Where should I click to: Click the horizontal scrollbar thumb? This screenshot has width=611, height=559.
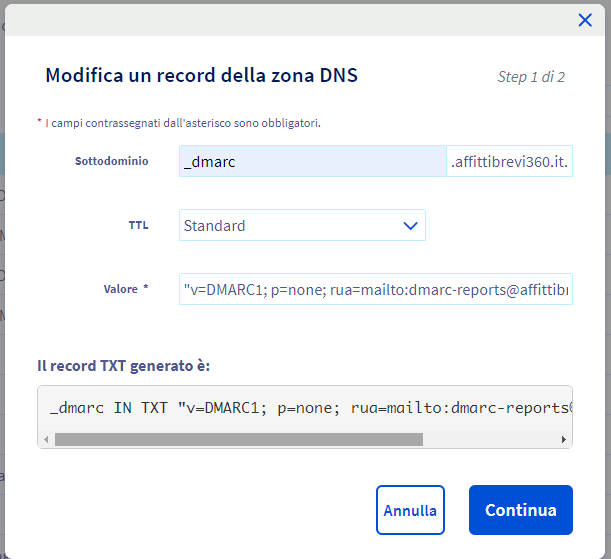[238, 439]
